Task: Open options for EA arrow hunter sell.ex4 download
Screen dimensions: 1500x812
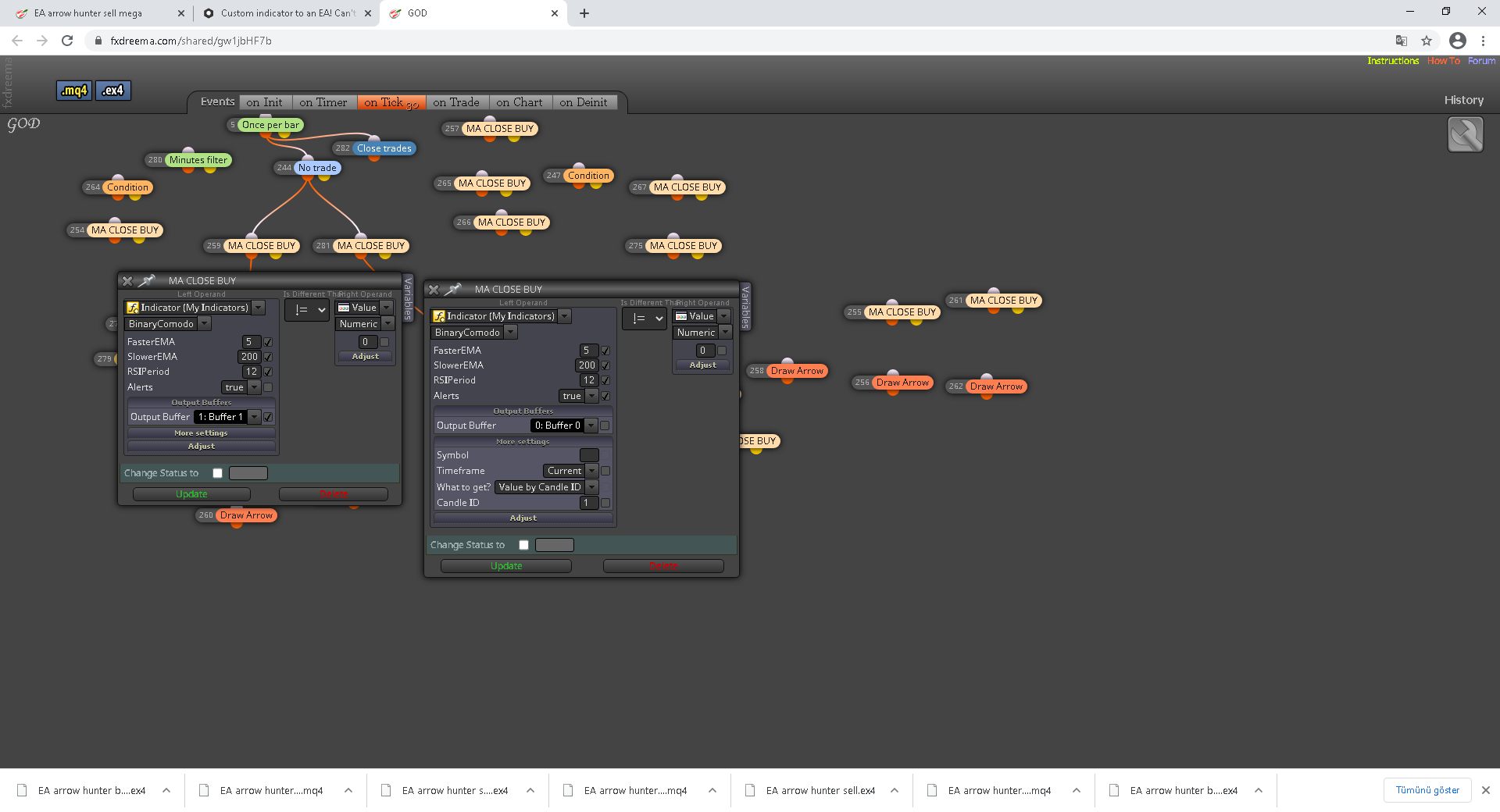Action: (895, 790)
